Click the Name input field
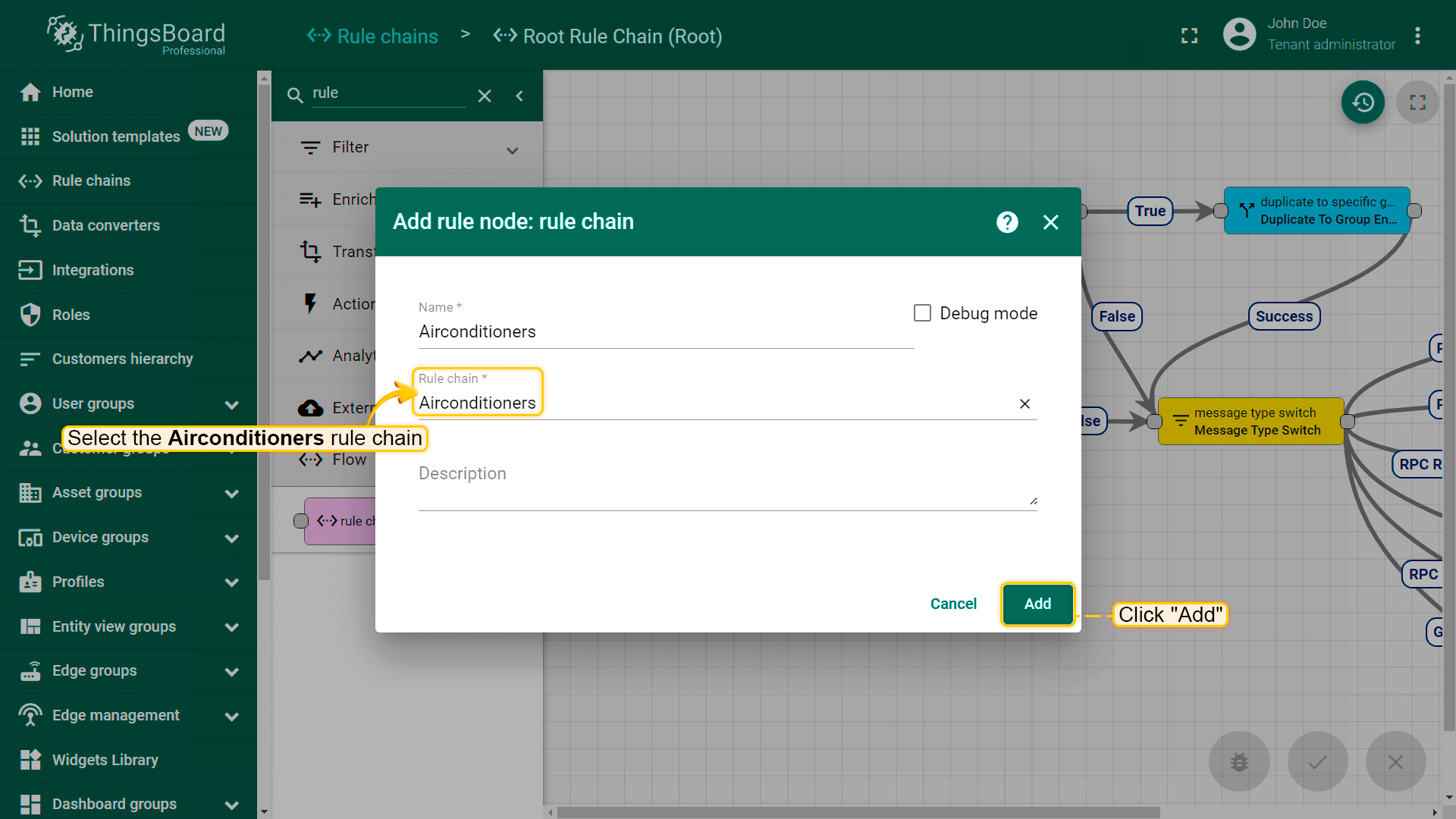The width and height of the screenshot is (1456, 819). [x=666, y=331]
